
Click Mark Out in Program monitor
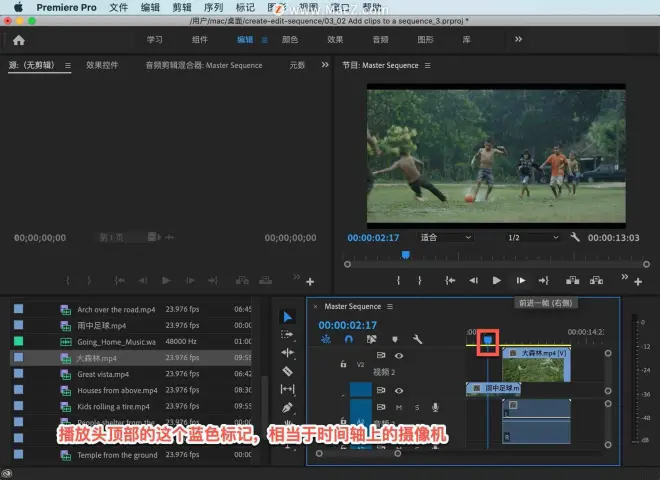coord(420,280)
